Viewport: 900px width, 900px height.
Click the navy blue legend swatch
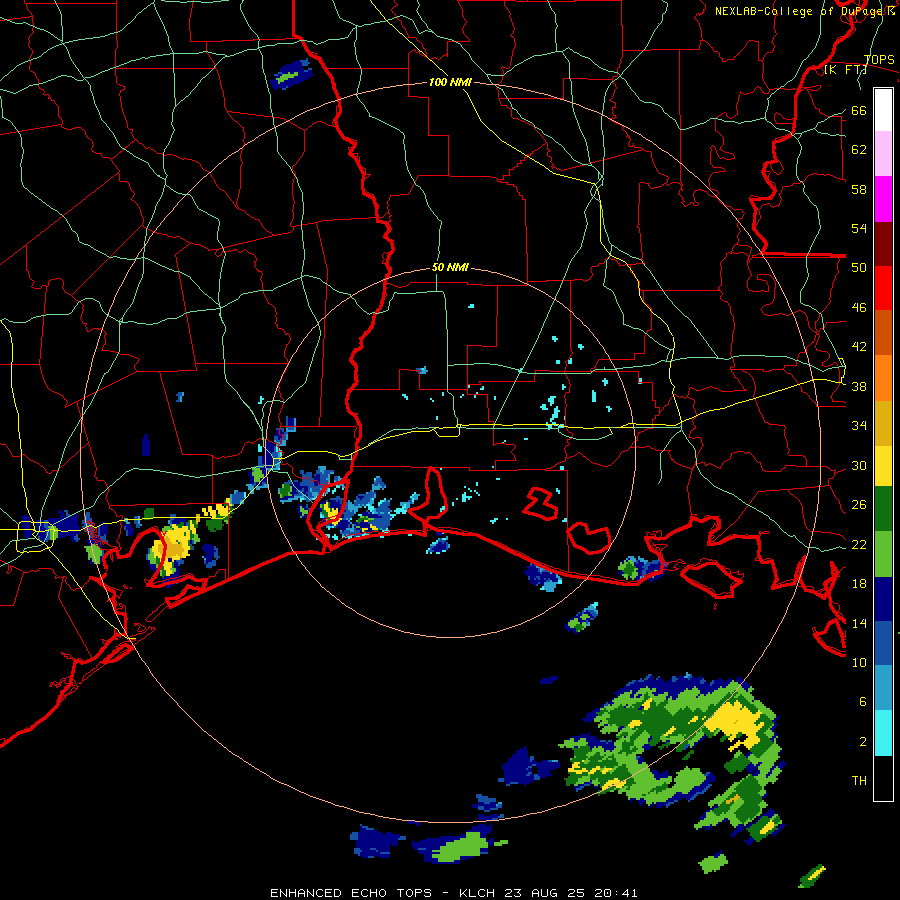[883, 599]
